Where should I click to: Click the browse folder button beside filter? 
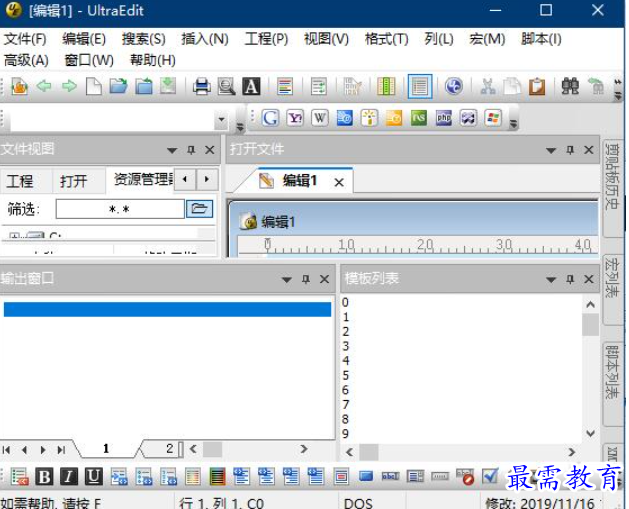pos(199,209)
